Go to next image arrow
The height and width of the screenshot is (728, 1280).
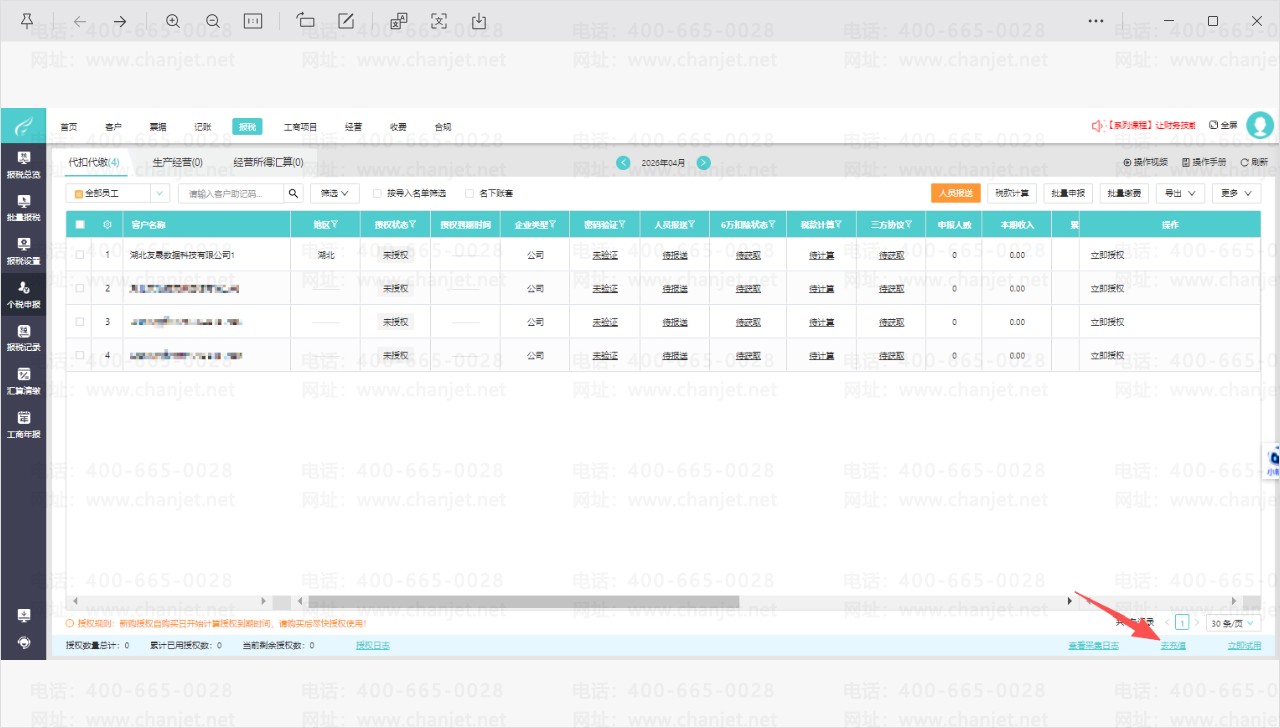pyautogui.click(x=119, y=21)
